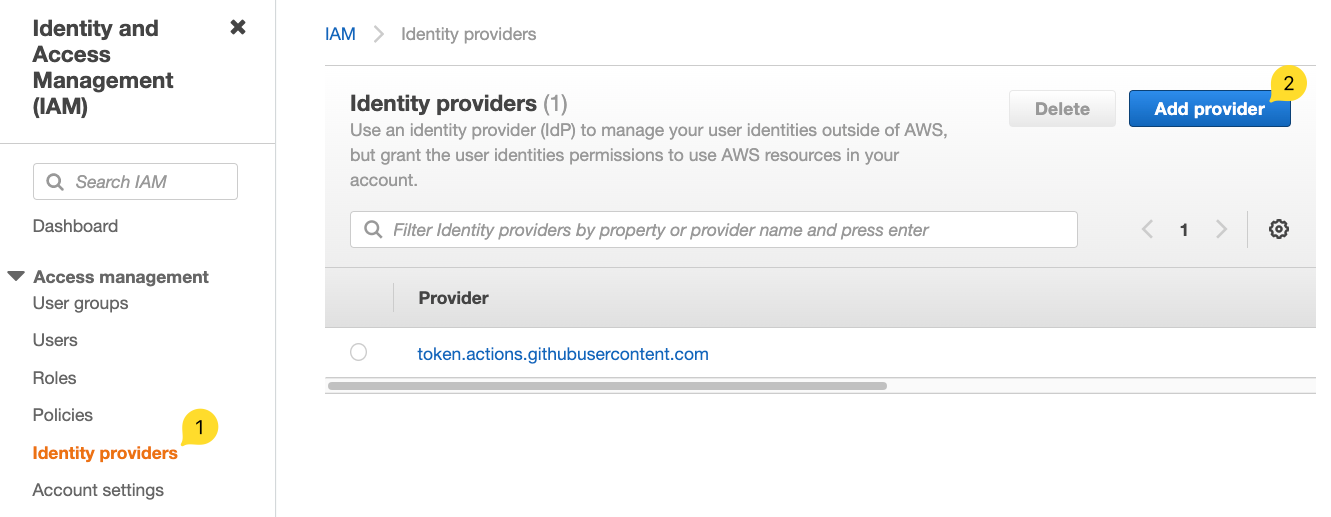Open token.actions.githubusercontent.com provider link
Image resolution: width=1331 pixels, height=517 pixels.
click(562, 354)
